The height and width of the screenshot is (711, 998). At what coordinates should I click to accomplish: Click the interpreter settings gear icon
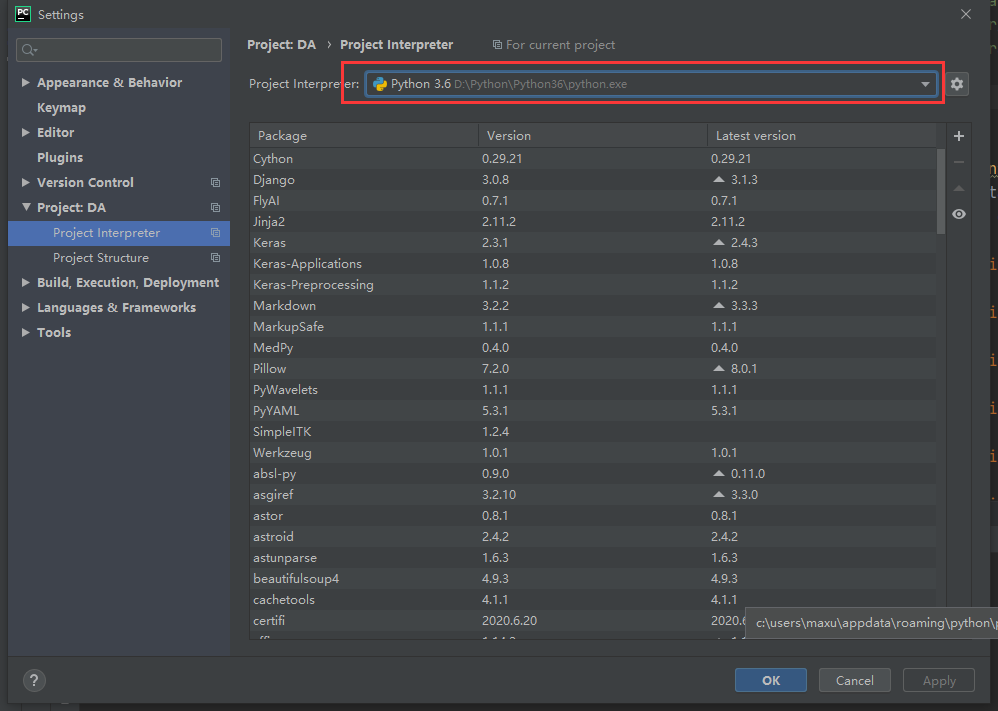click(x=957, y=85)
